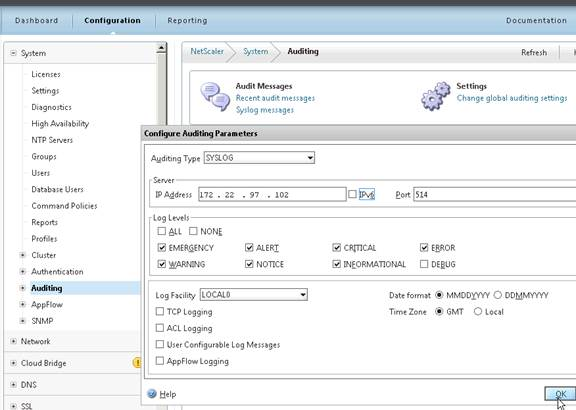Open the Auditing Type SYSLOG dropdown
Viewport: 576px width, 410px height.
(259, 158)
